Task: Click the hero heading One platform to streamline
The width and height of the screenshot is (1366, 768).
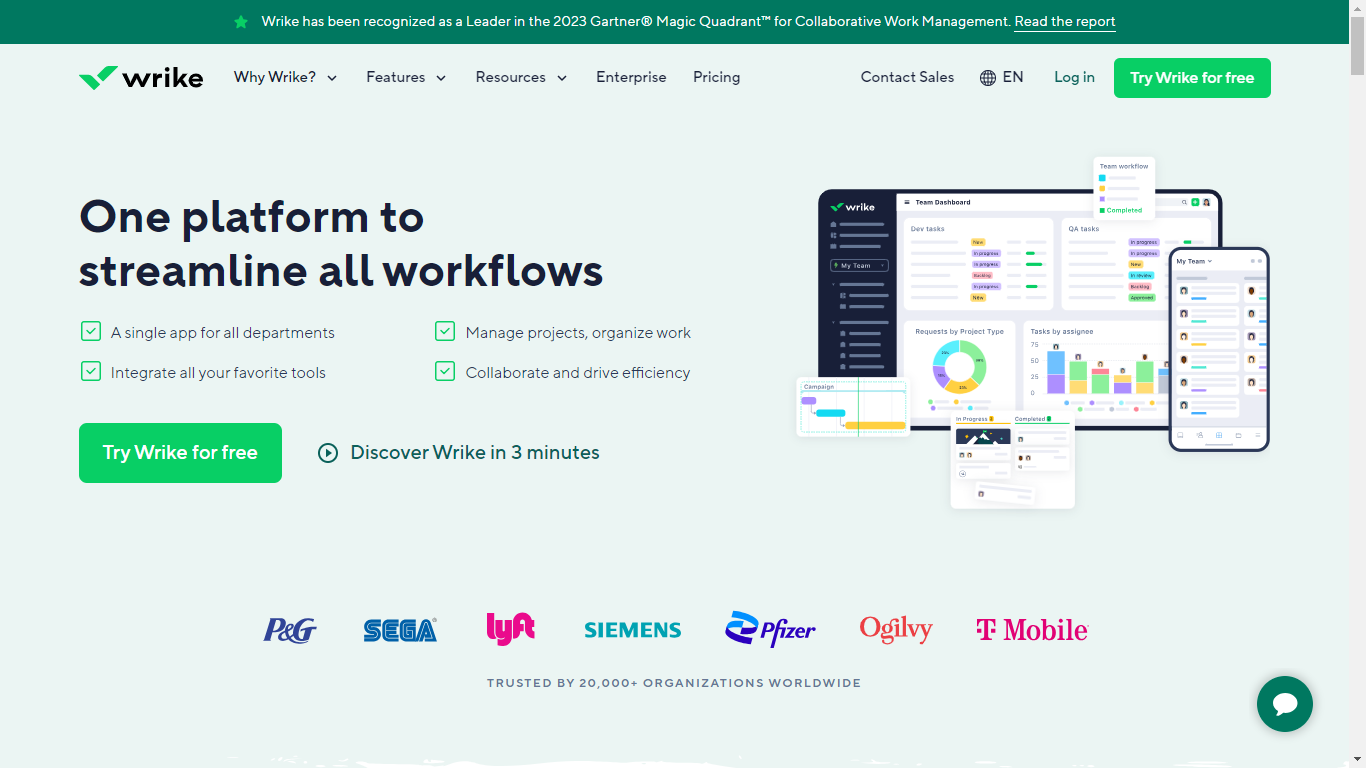Action: click(341, 243)
